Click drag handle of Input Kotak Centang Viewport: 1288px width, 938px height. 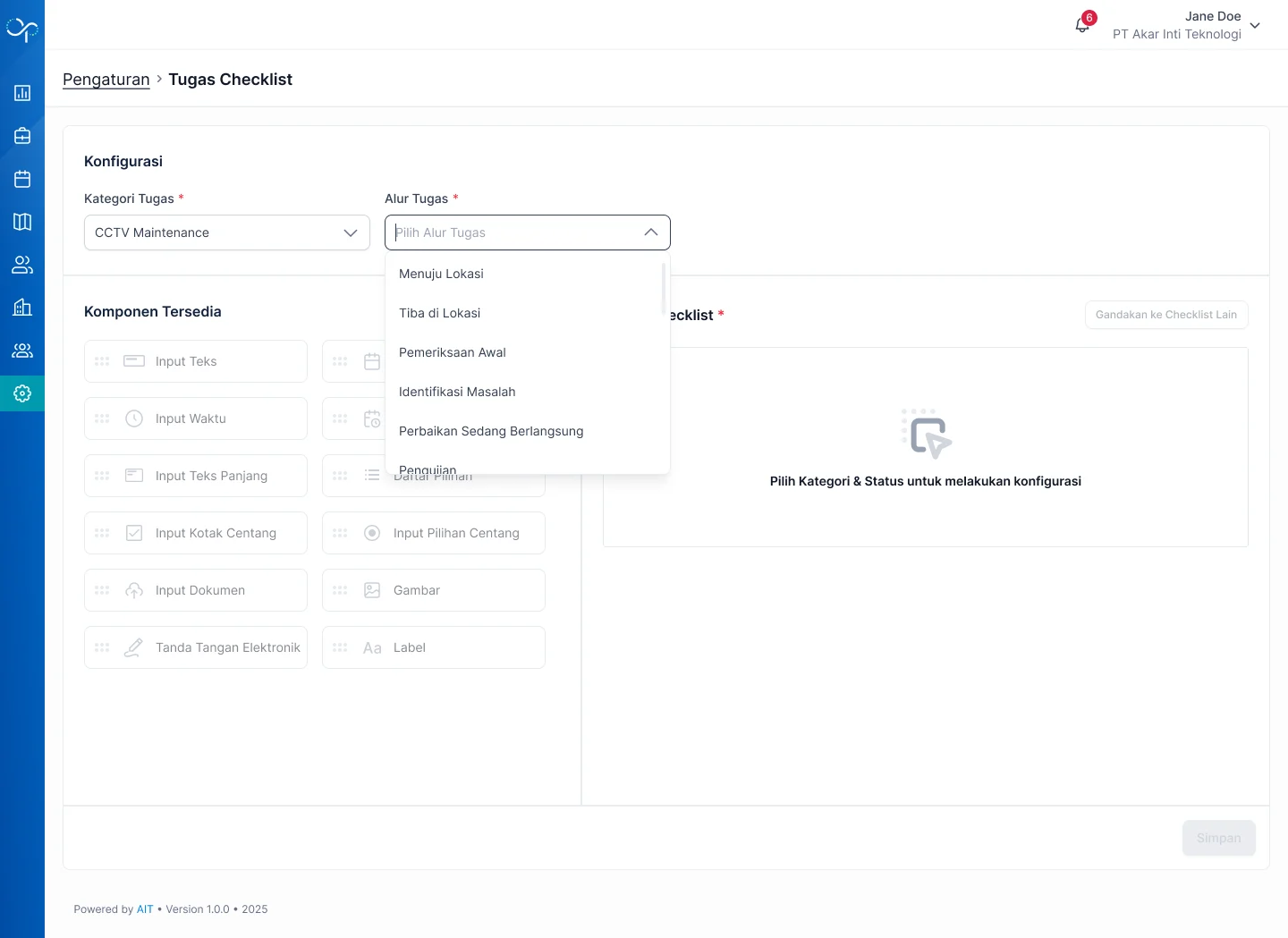point(102,533)
